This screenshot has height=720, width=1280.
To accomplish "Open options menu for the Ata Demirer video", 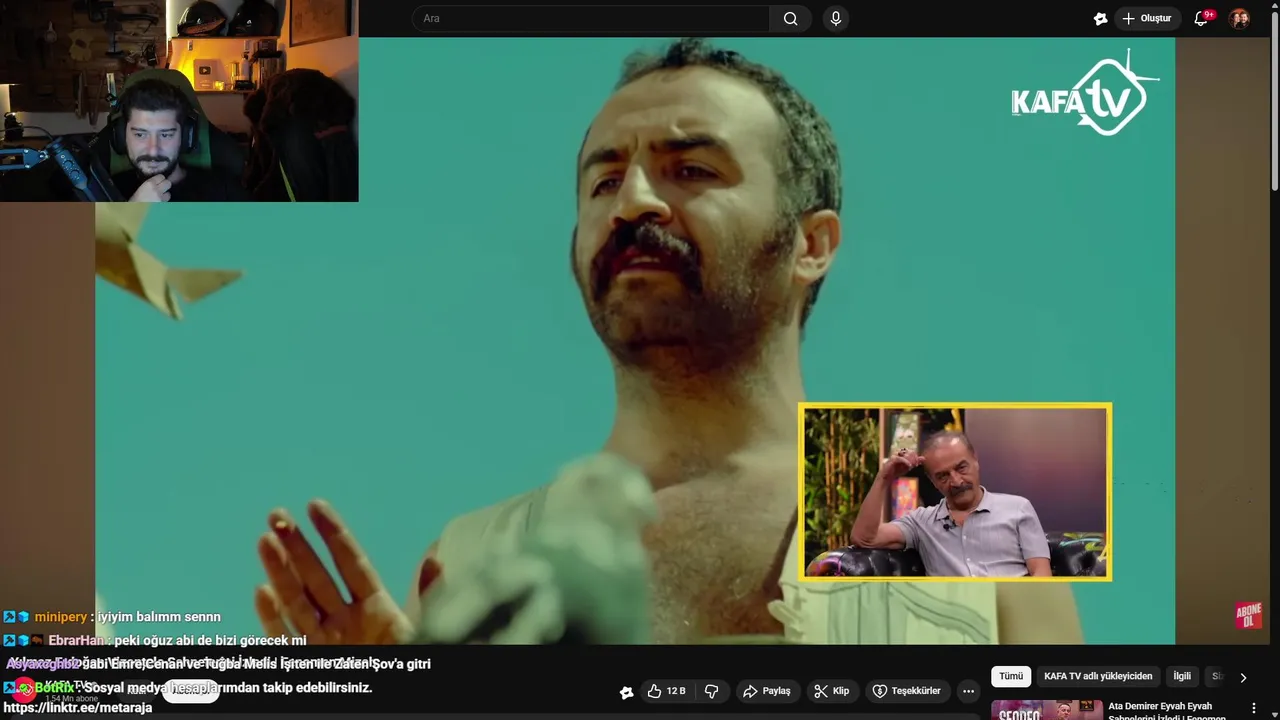I will click(x=1253, y=708).
